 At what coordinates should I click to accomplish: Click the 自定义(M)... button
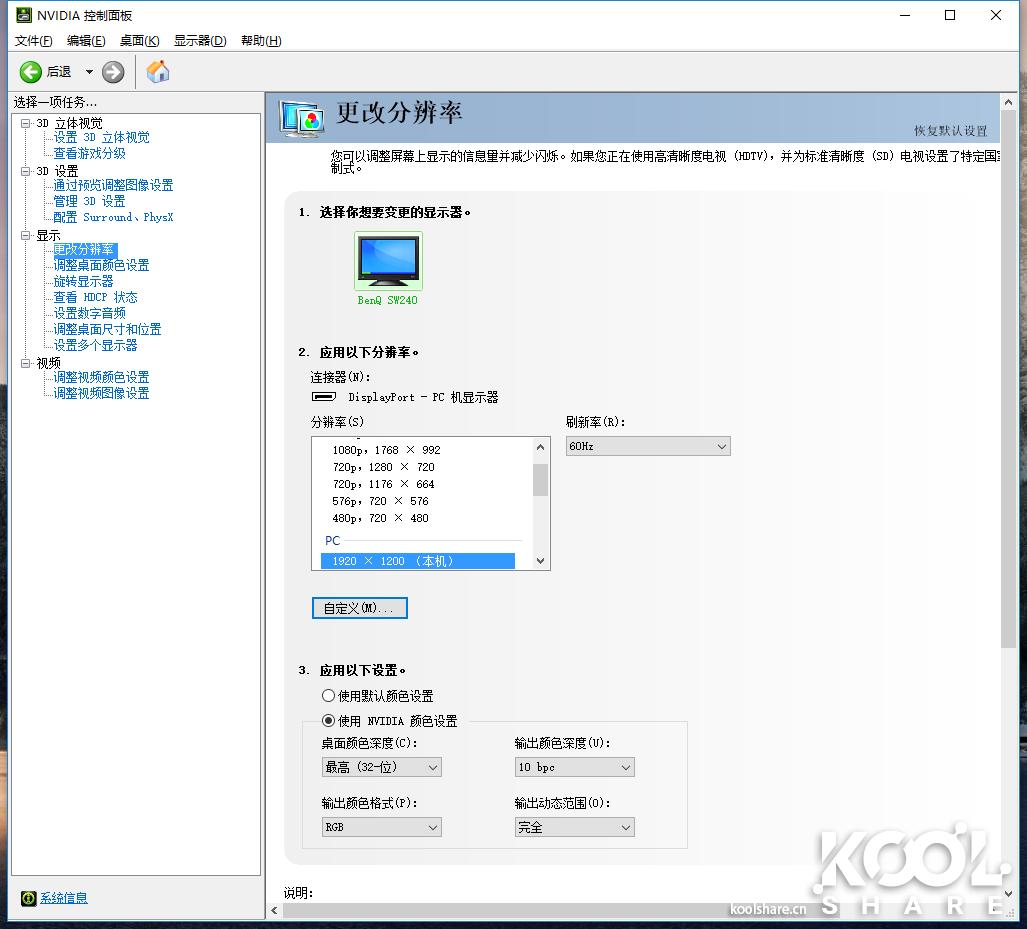(359, 607)
